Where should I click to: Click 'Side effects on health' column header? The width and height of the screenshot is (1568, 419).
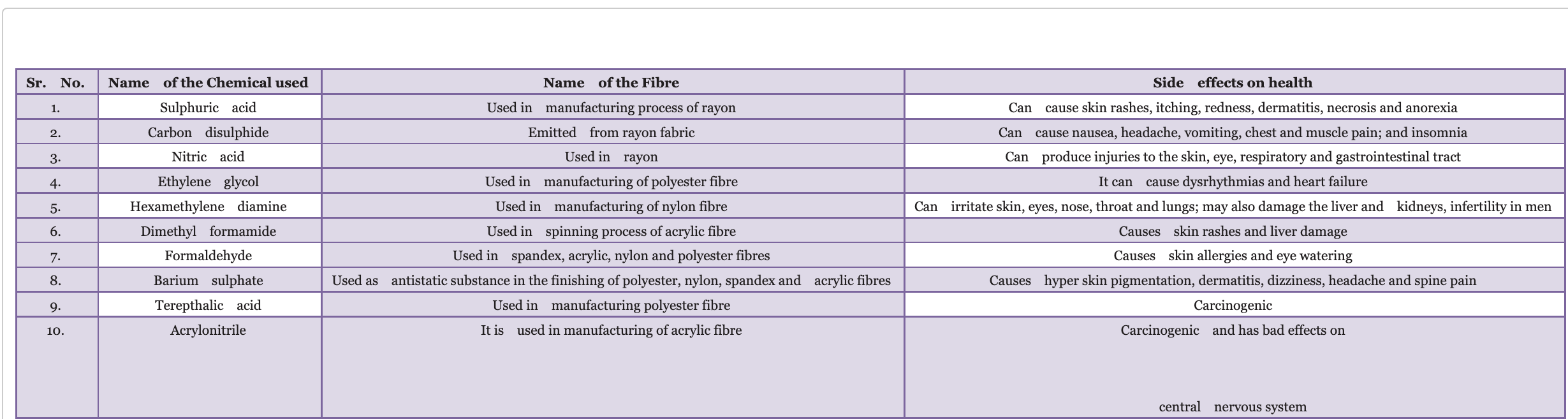[x=1233, y=82]
